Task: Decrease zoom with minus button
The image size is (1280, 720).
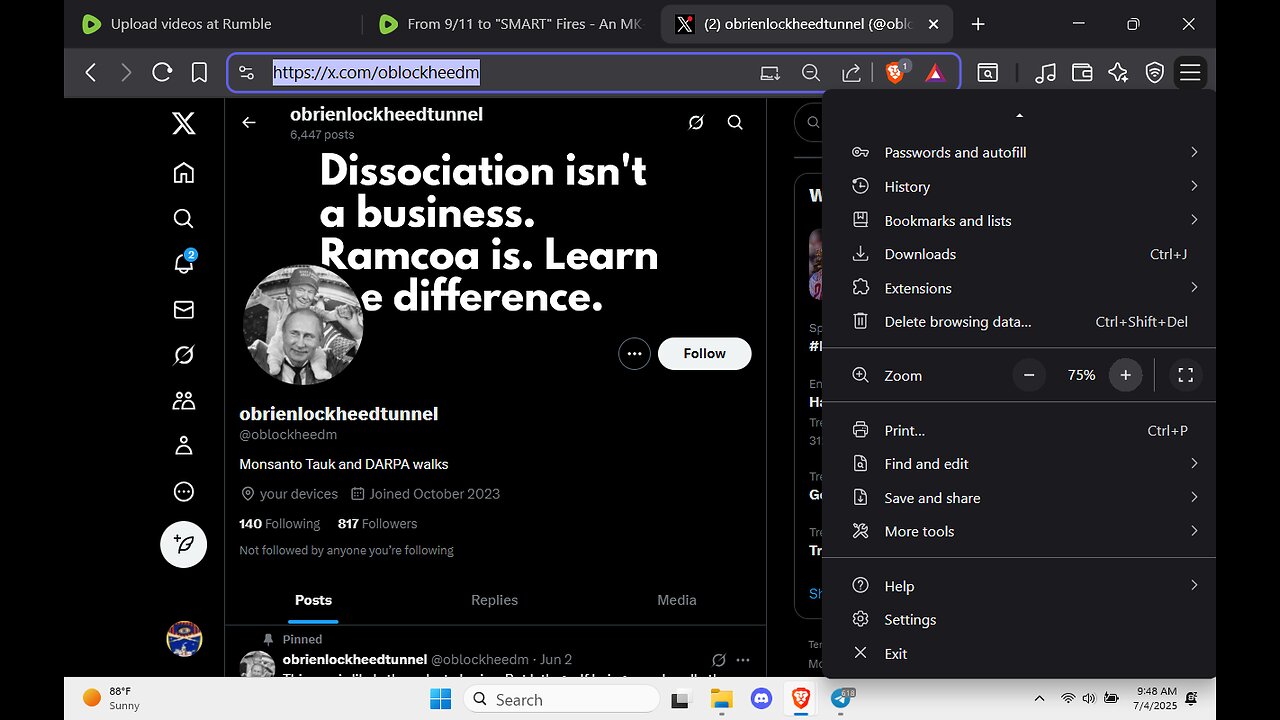Action: point(1029,375)
